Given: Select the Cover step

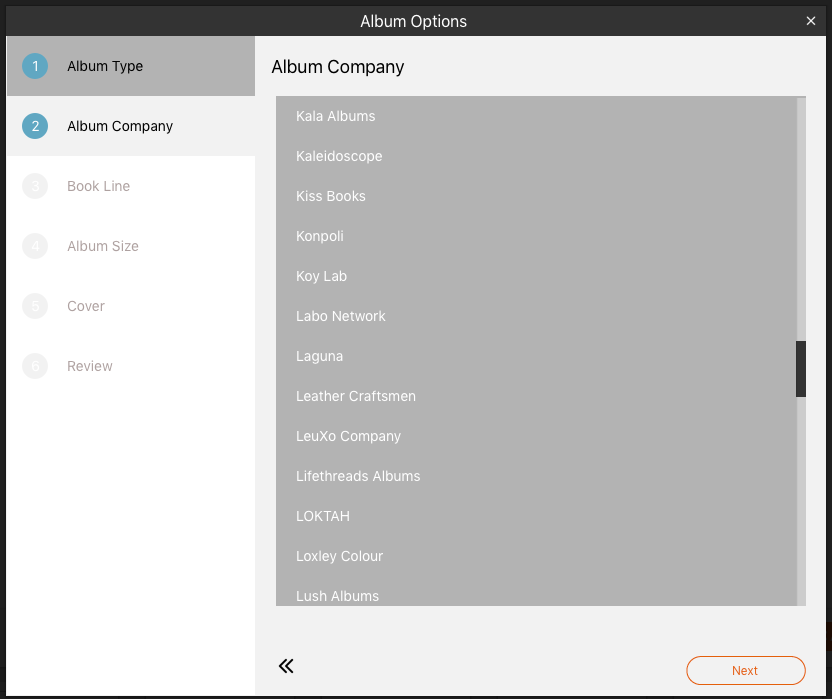Looking at the screenshot, I should click(x=131, y=306).
